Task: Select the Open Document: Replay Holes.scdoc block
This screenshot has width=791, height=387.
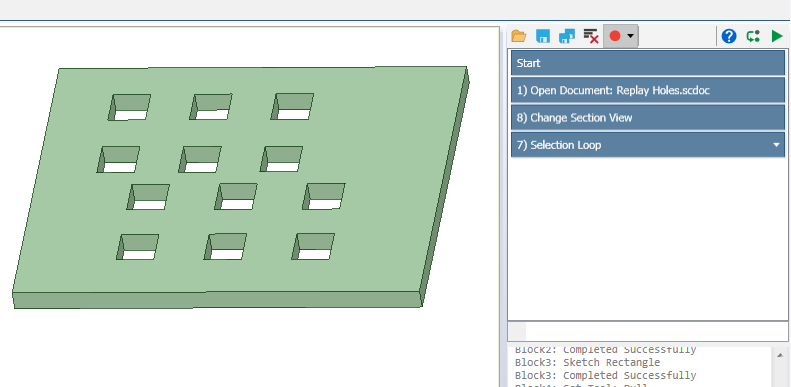Action: click(x=648, y=90)
